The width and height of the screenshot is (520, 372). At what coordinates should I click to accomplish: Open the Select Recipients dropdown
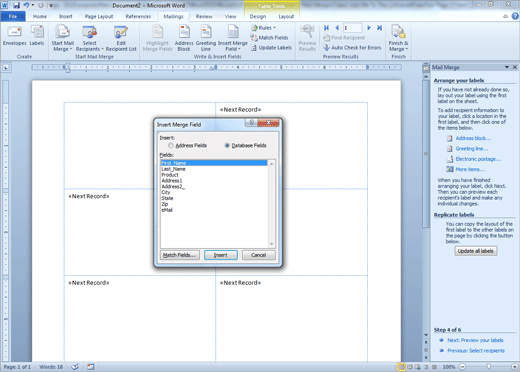coord(89,39)
